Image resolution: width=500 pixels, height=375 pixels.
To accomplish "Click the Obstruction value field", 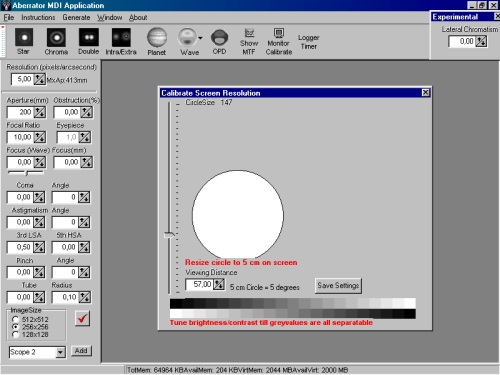I will 67,112.
